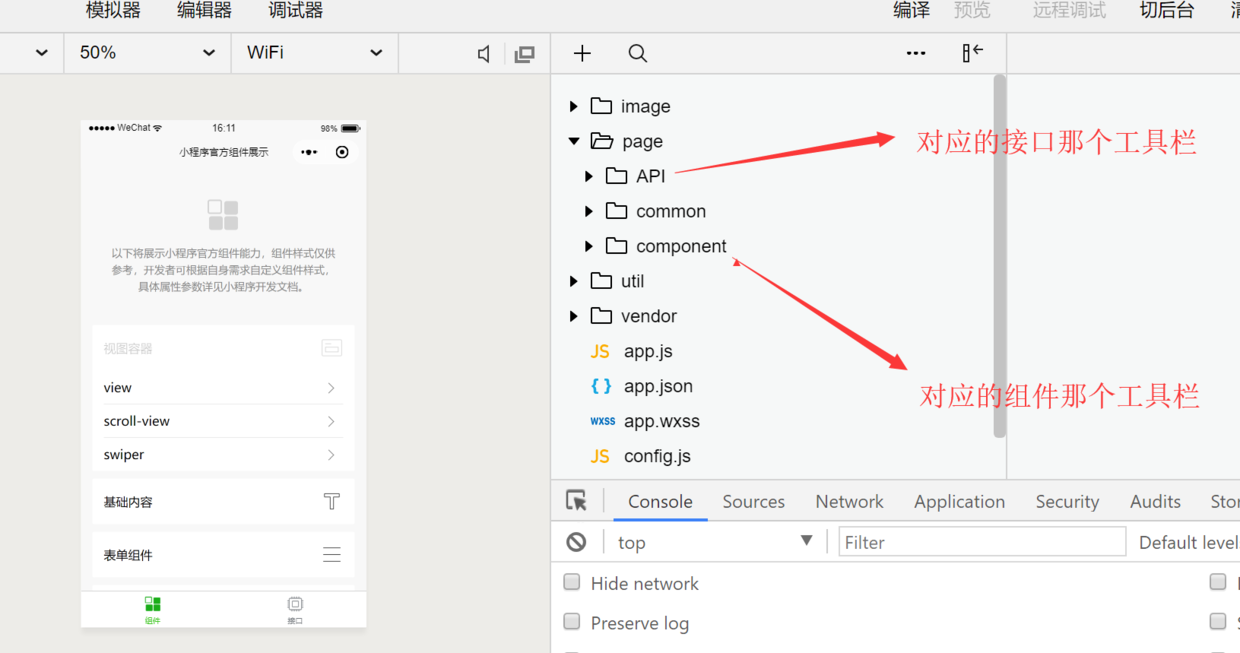Screen dimensions: 1240x653
Task: Click the detach simulator window icon
Action: 524,54
